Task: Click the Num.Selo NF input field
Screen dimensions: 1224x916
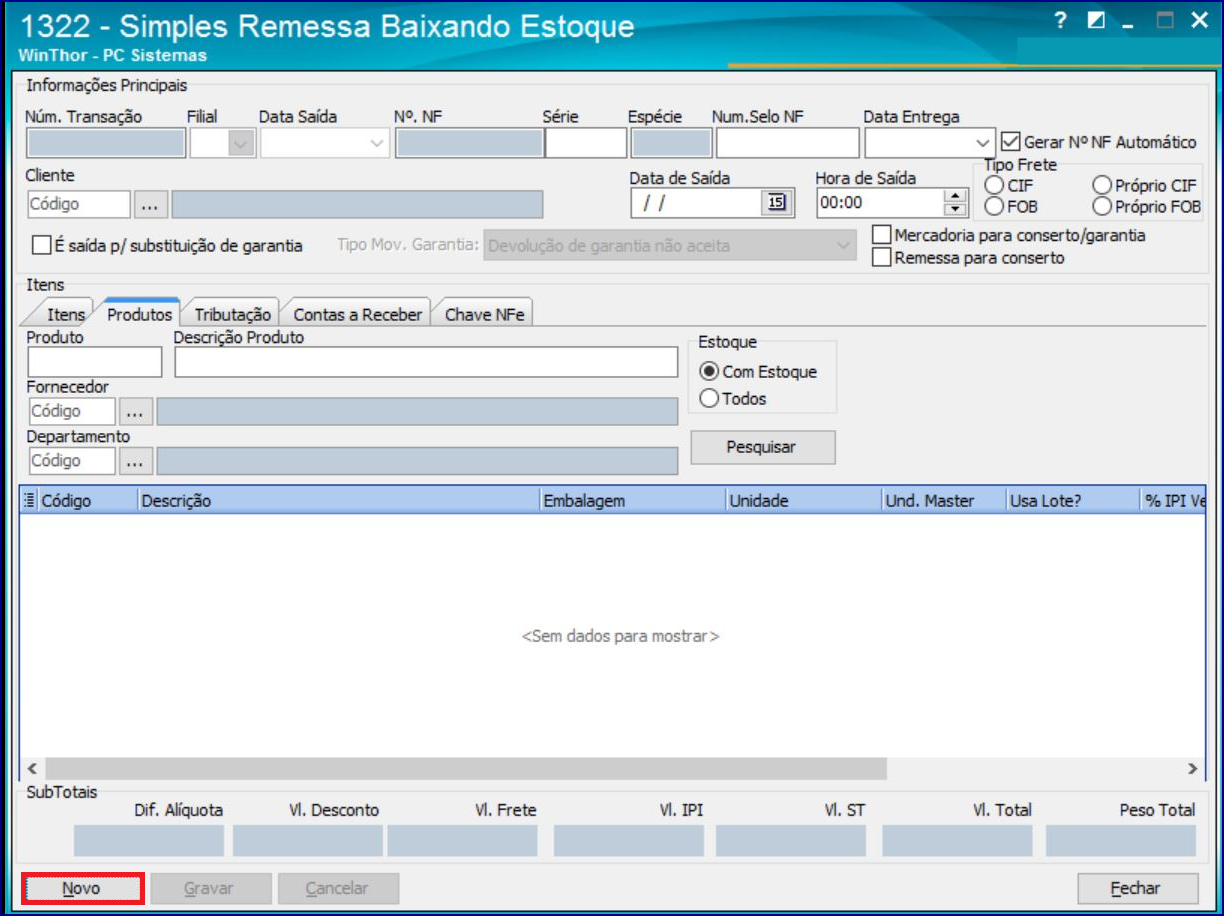Action: coord(787,144)
